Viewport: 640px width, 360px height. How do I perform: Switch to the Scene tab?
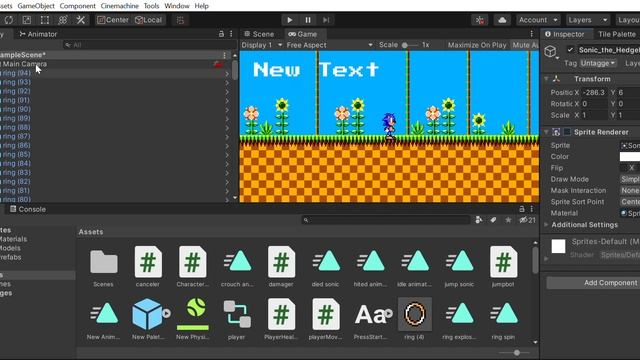click(259, 34)
